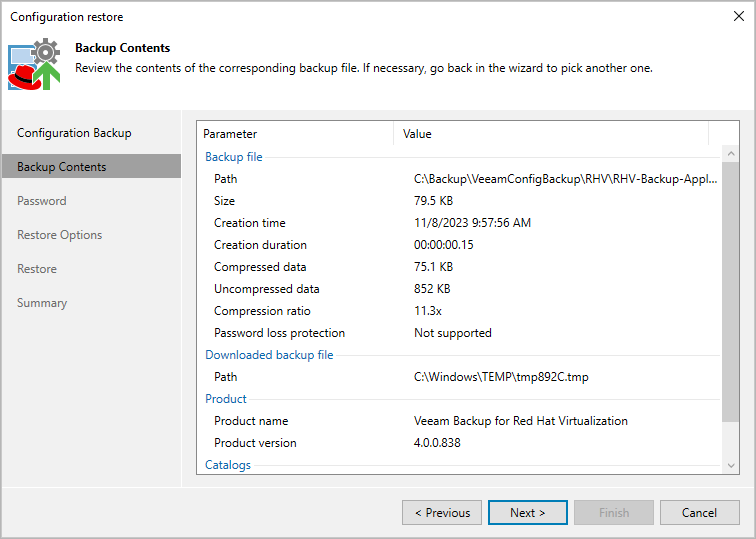The height and width of the screenshot is (539, 756).
Task: Click the Not supported value
Action: click(x=453, y=333)
